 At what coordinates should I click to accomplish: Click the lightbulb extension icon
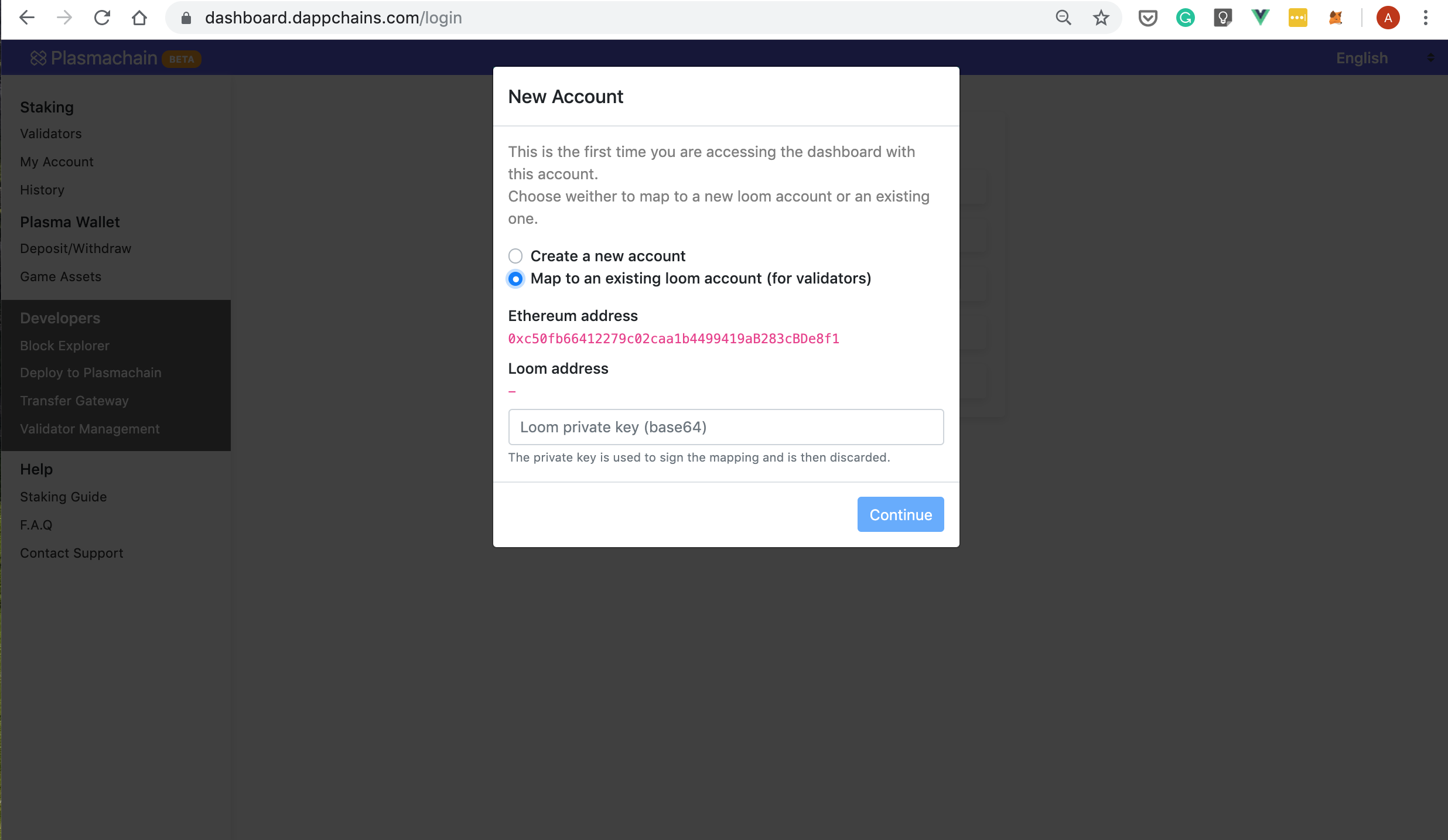(x=1223, y=18)
